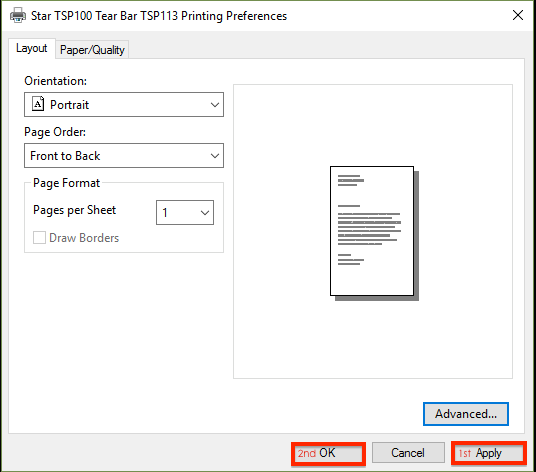
Task: Click the page preview thumbnail
Action: [374, 233]
